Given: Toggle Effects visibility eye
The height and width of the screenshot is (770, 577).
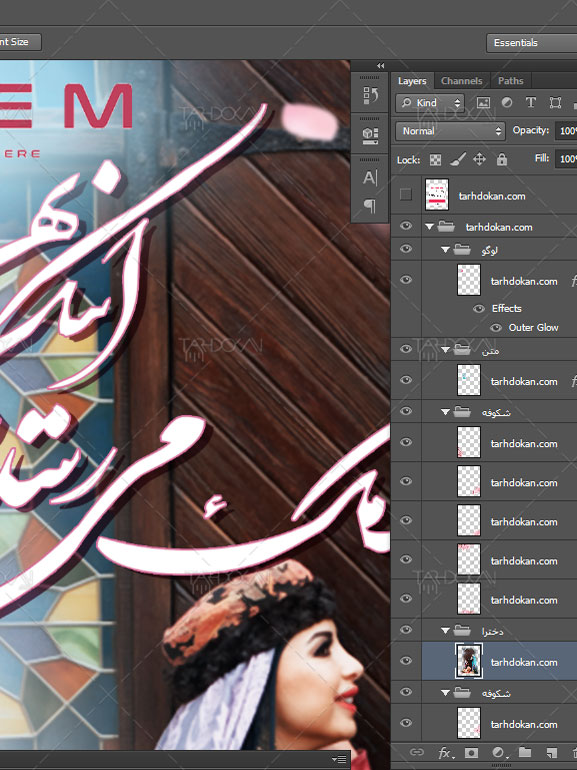Looking at the screenshot, I should pyautogui.click(x=478, y=308).
